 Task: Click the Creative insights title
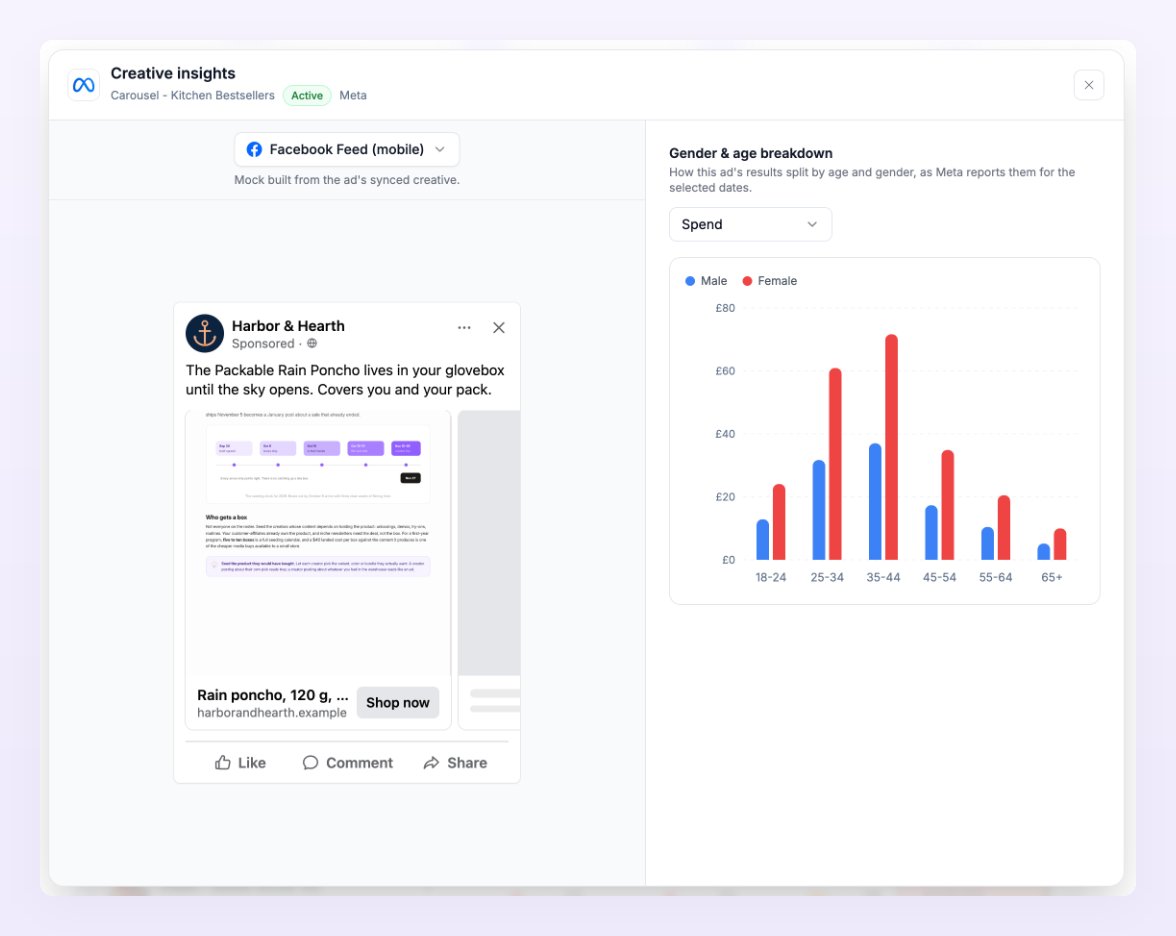point(173,74)
